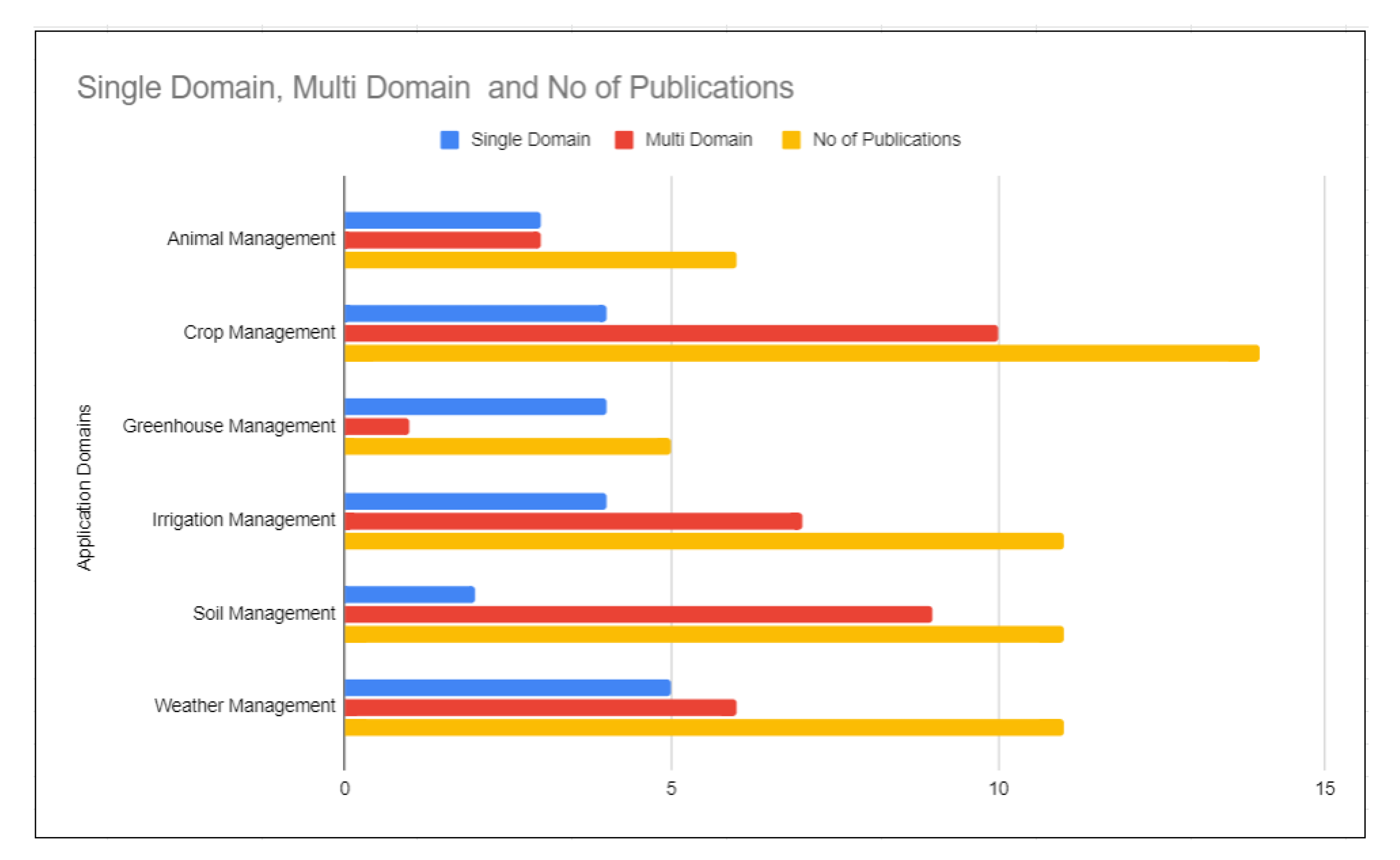
Task: Select Weather Management blue Single Domain bar
Action: pyautogui.click(x=507, y=687)
